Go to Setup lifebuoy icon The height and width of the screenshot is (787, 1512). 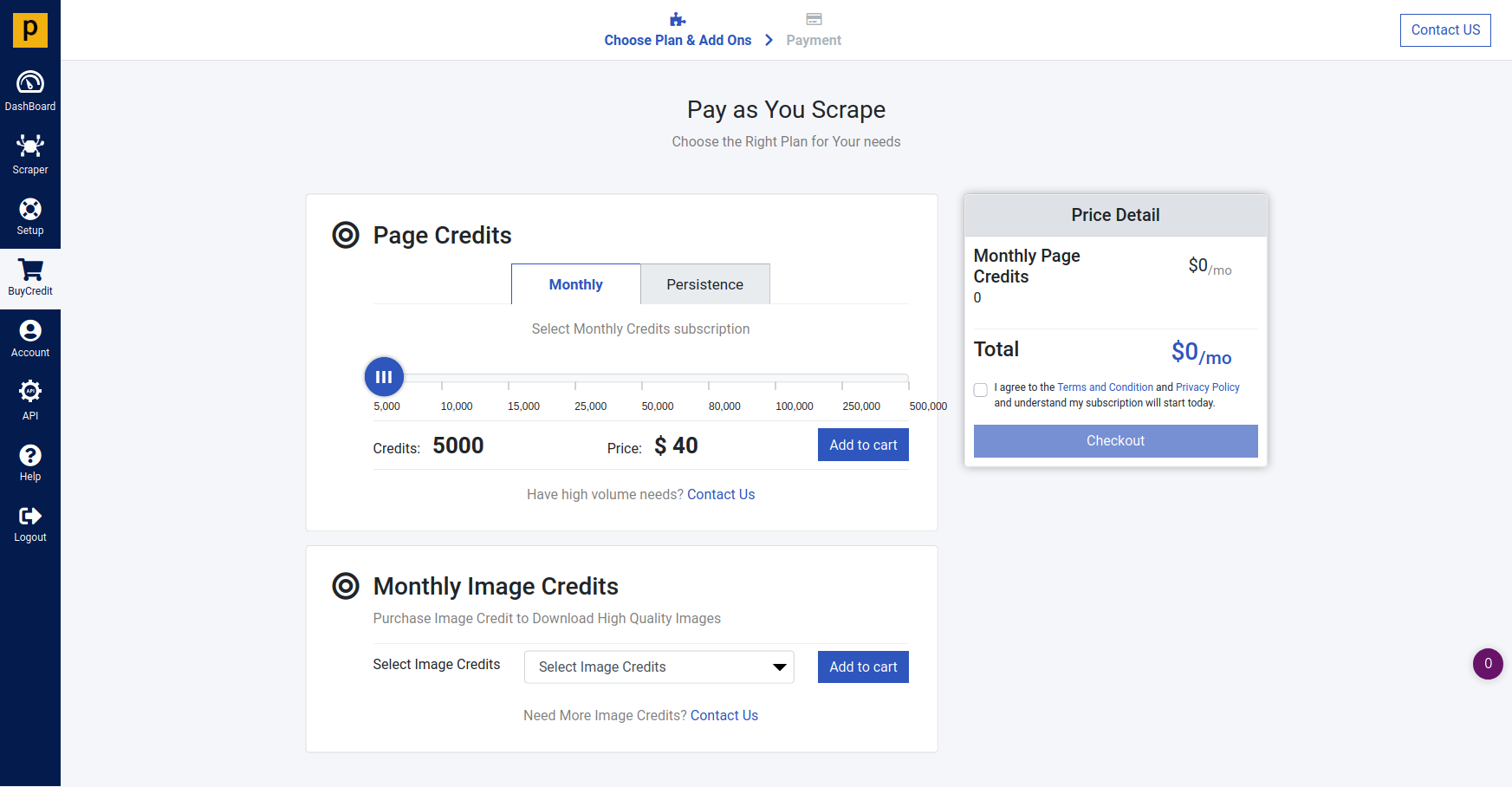30,209
